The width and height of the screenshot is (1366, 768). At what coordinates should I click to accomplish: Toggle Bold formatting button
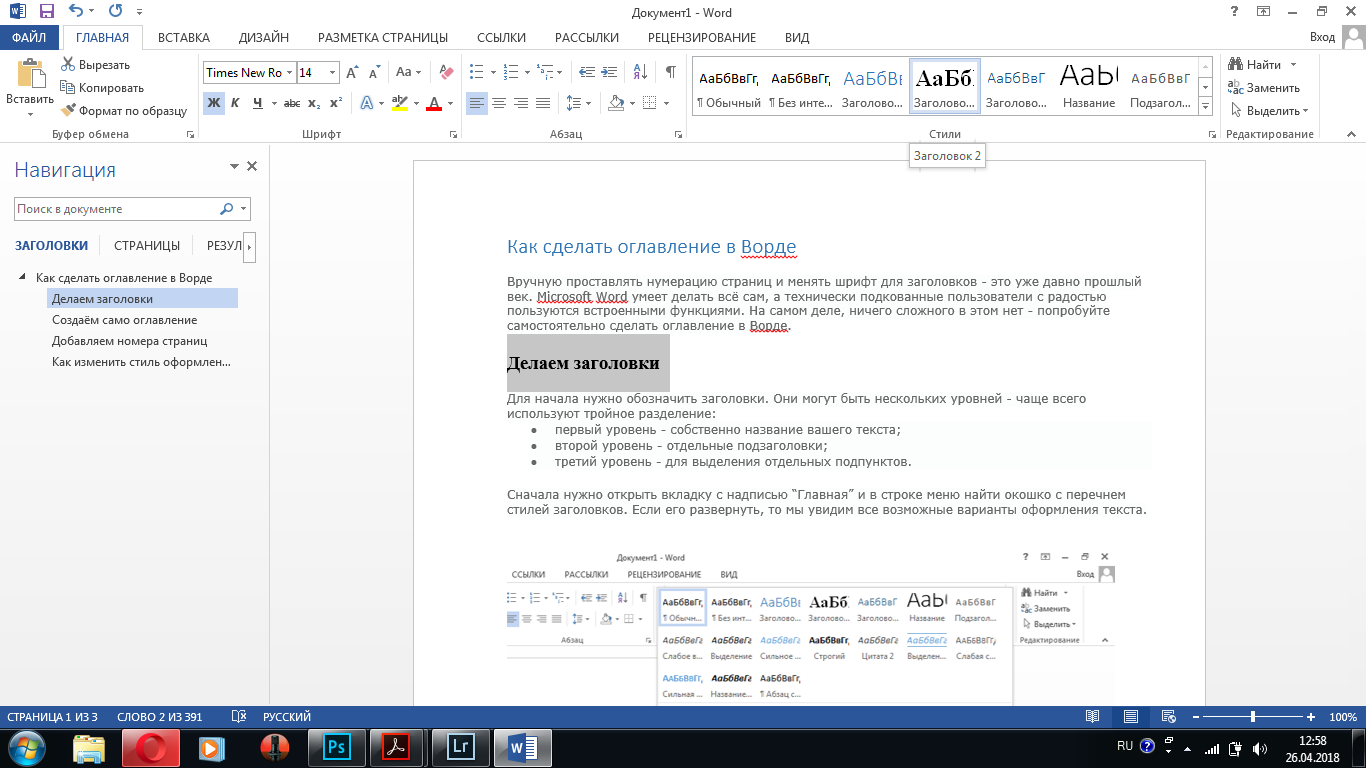pos(213,103)
